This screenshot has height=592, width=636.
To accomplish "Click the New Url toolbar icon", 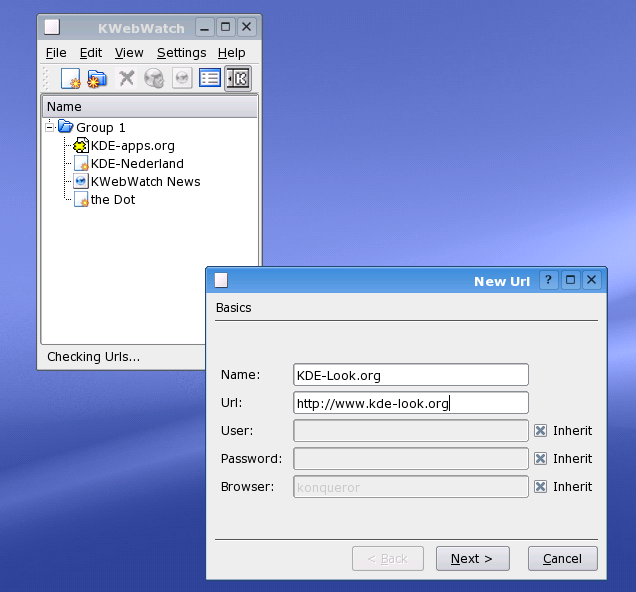I will click(71, 78).
